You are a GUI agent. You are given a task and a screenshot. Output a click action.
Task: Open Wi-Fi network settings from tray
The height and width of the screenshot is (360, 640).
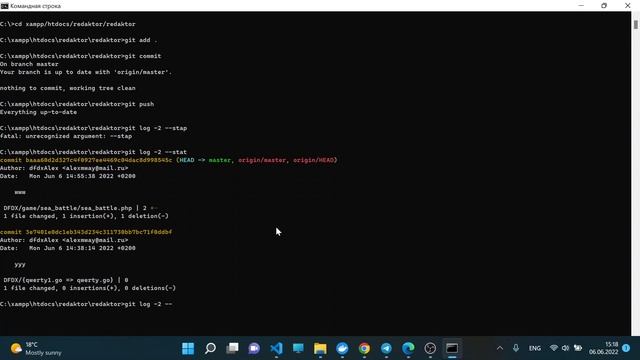tap(553, 348)
